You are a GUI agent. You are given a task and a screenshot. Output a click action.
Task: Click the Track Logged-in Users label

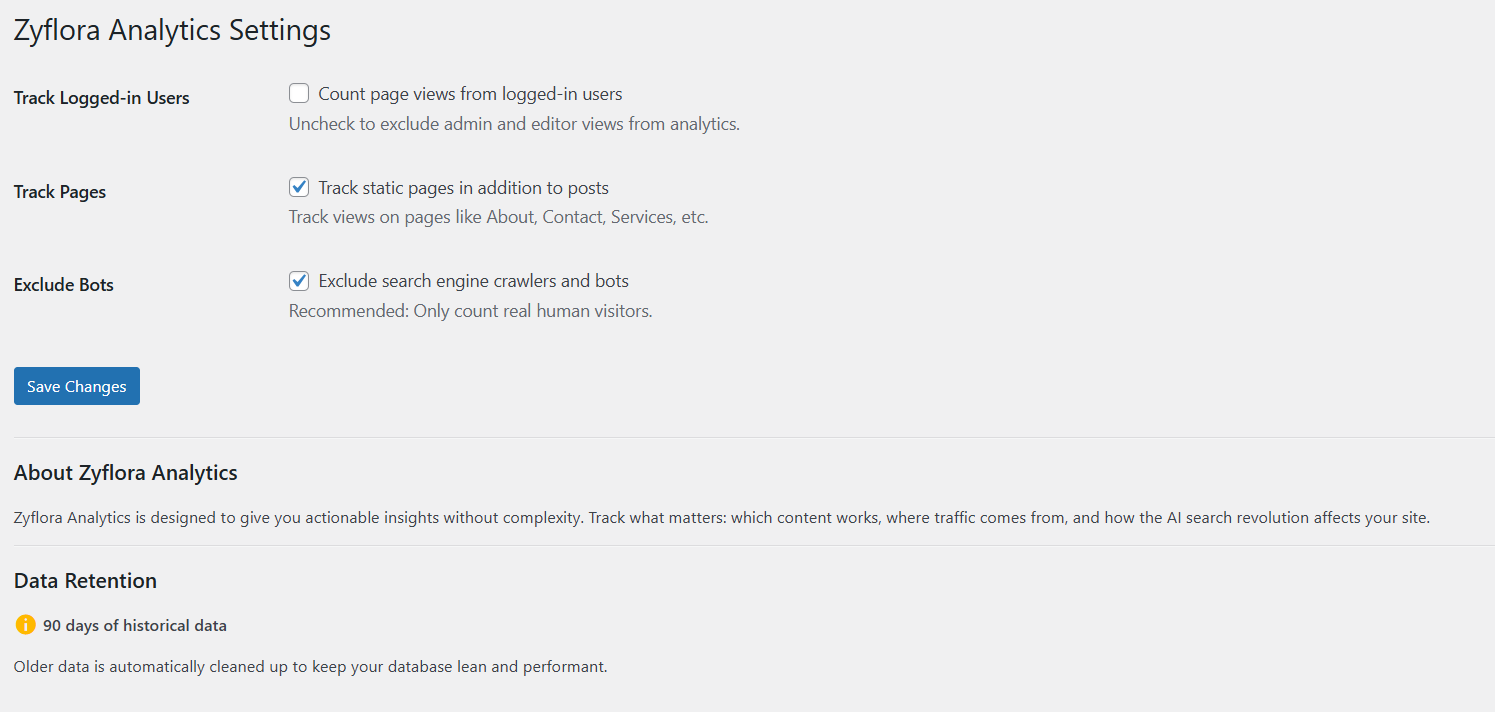tap(101, 97)
